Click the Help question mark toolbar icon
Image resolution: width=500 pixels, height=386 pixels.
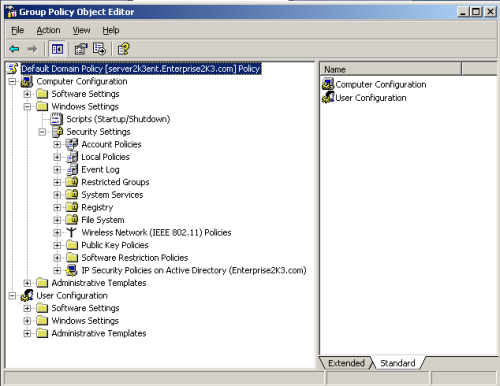(123, 49)
